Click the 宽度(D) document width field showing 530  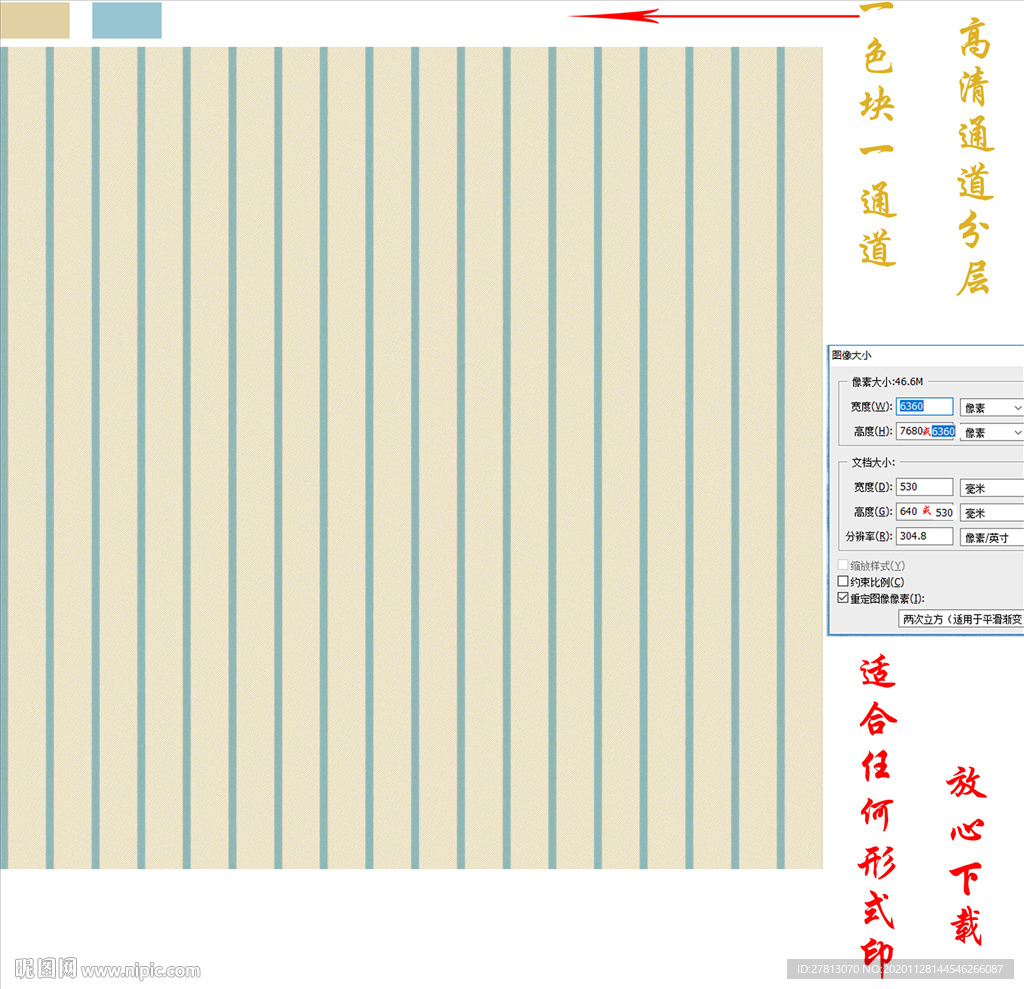pos(924,487)
